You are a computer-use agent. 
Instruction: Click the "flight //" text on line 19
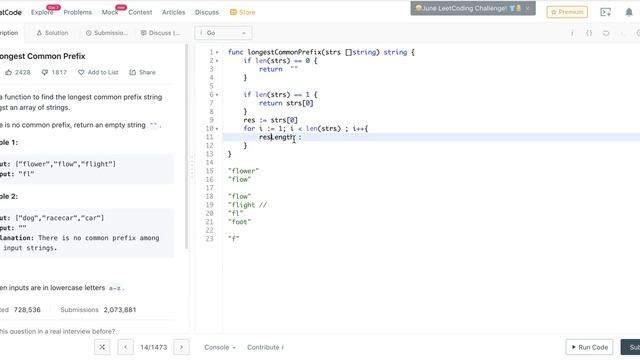247,205
